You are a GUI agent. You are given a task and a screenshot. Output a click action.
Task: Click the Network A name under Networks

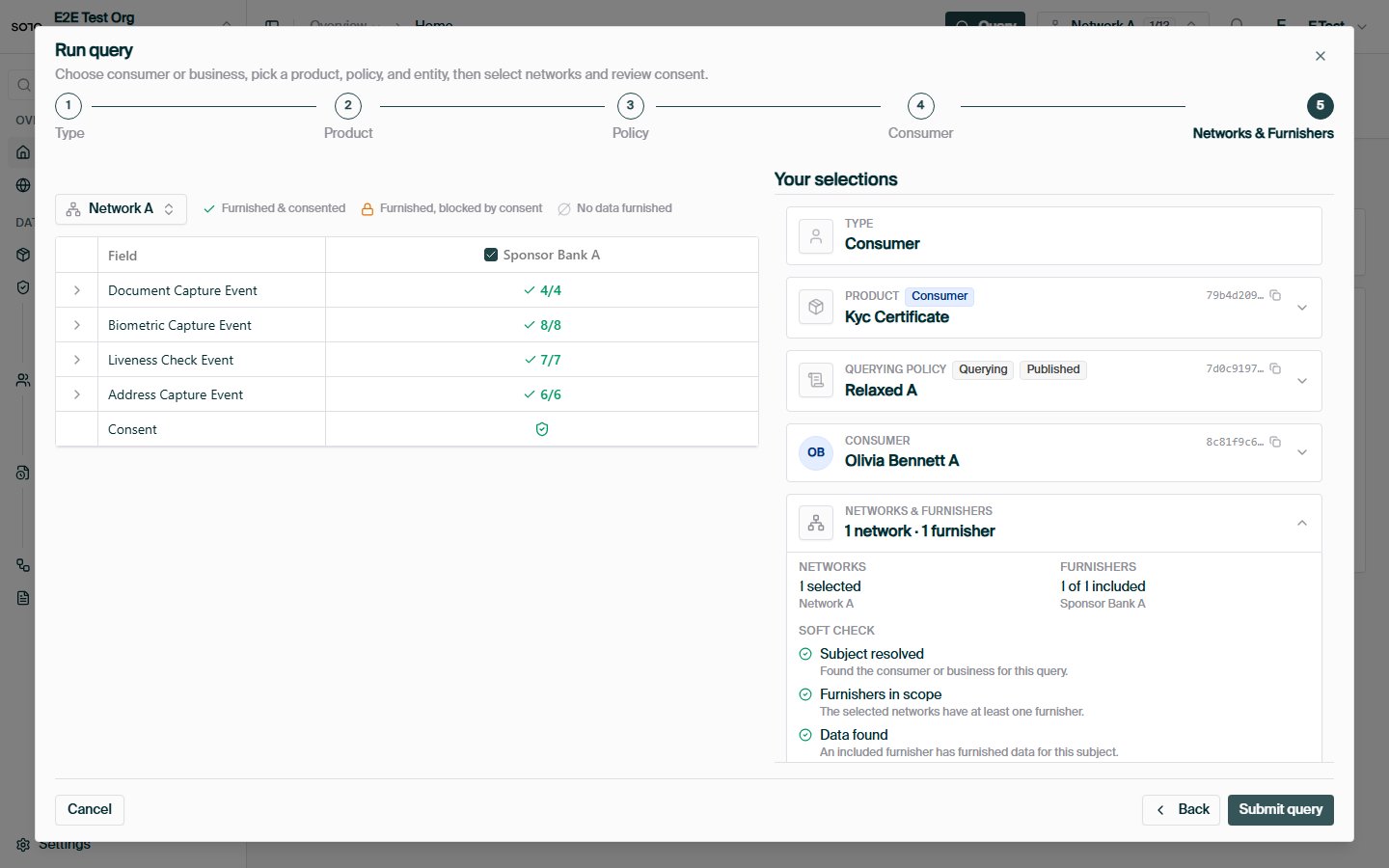coord(826,604)
